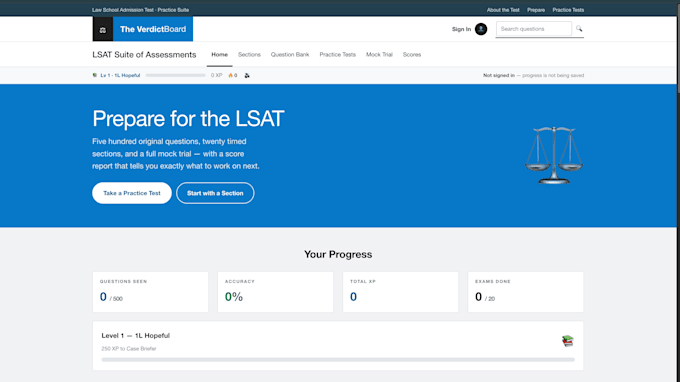Click the Lv 1 - 1L Hopeful level link
Screen dimensions: 680x382
[120, 75]
